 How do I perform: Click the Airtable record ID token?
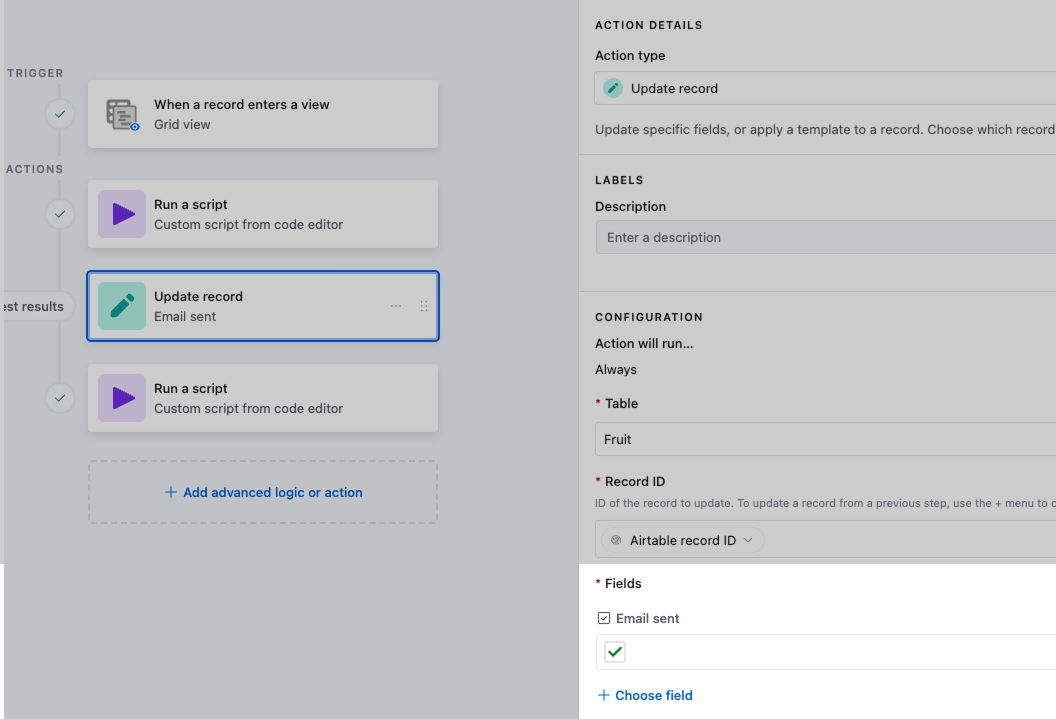[682, 540]
